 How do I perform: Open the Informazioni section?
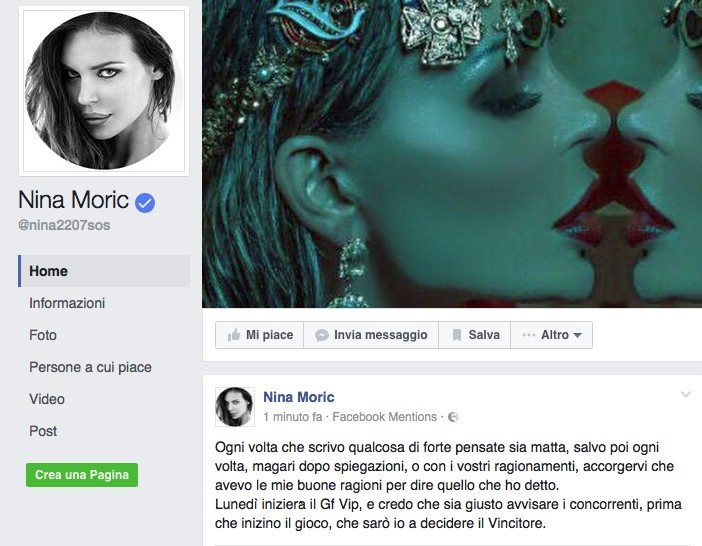[x=67, y=303]
